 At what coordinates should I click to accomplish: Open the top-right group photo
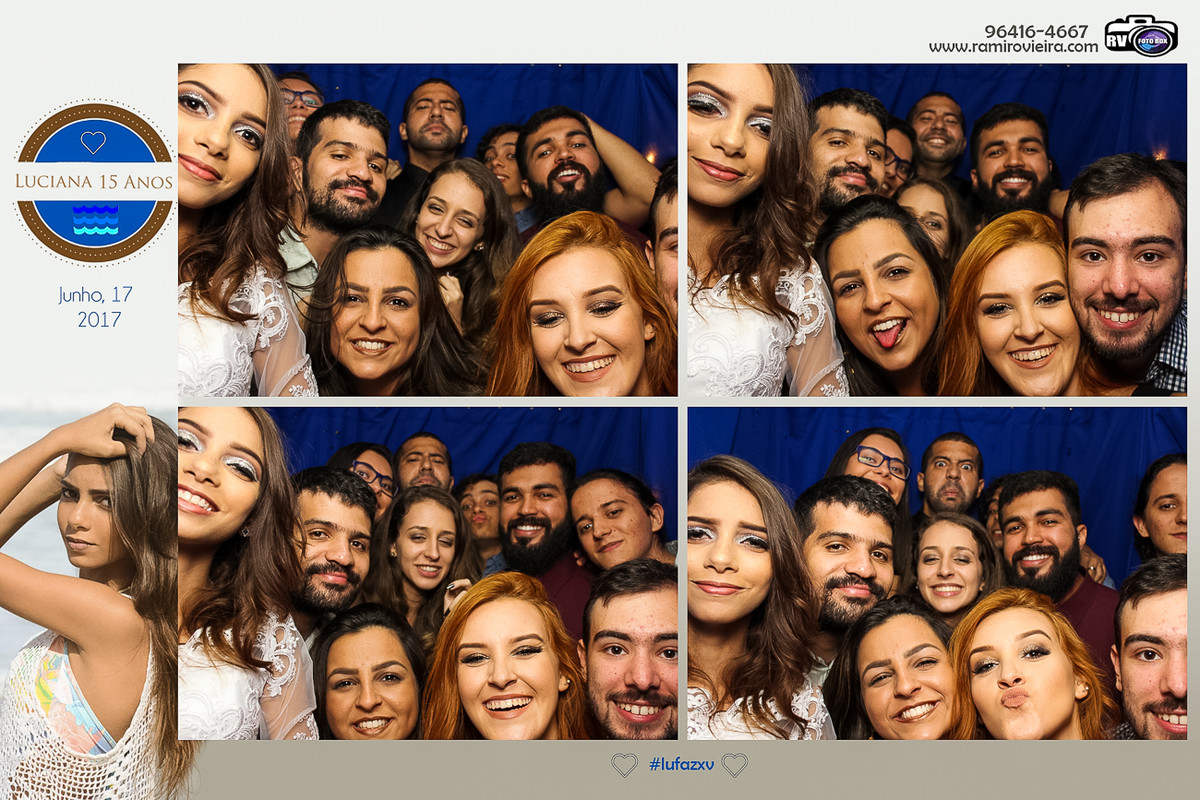pos(936,230)
